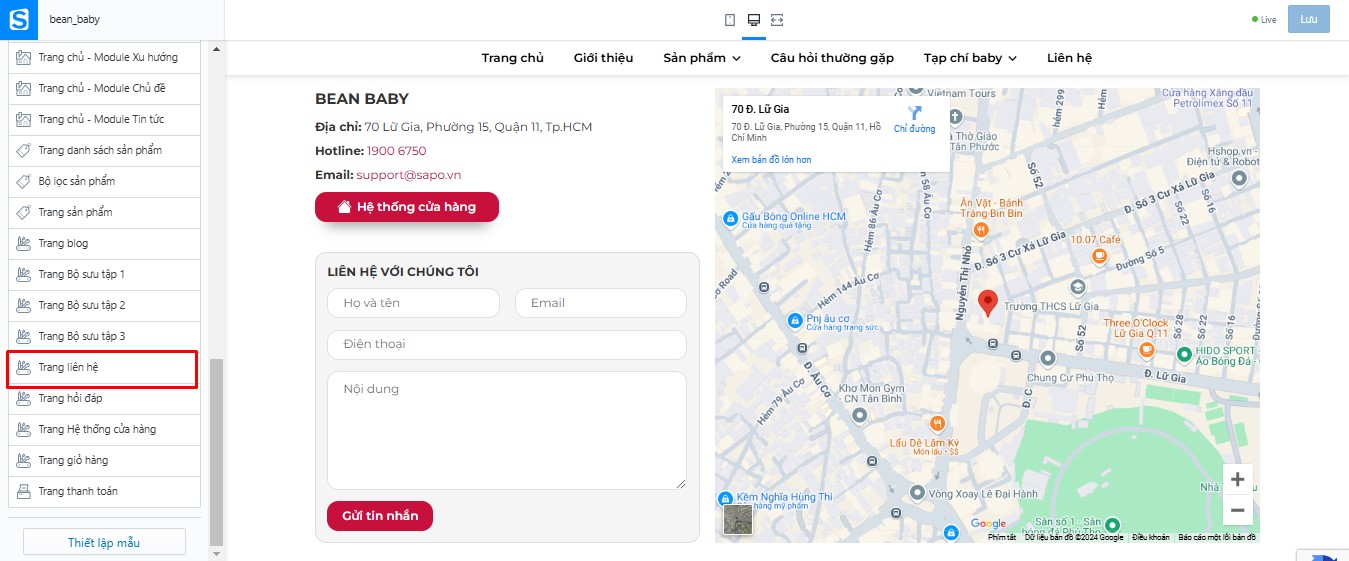Click the Sapo logo icon
Image resolution: width=1349 pixels, height=561 pixels.
19,19
